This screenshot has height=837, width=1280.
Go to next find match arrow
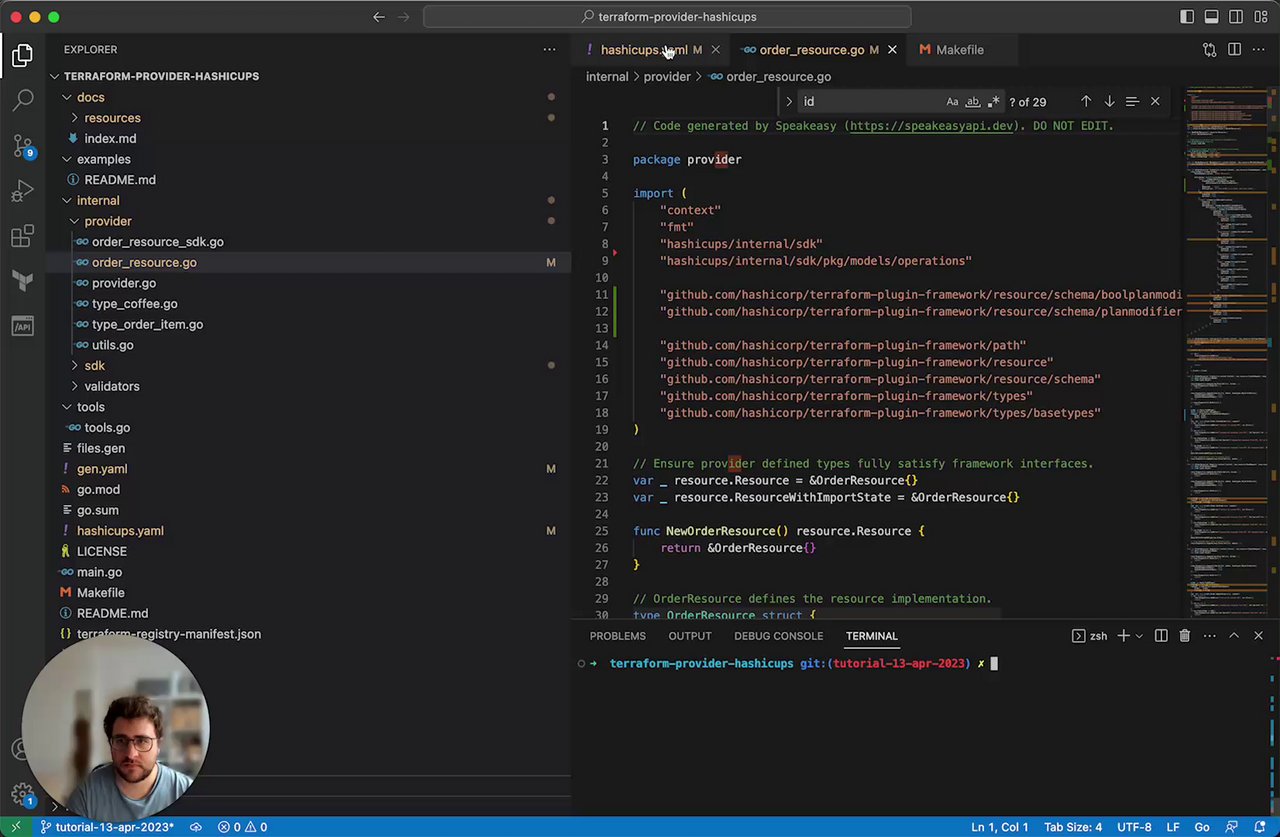(x=1109, y=102)
